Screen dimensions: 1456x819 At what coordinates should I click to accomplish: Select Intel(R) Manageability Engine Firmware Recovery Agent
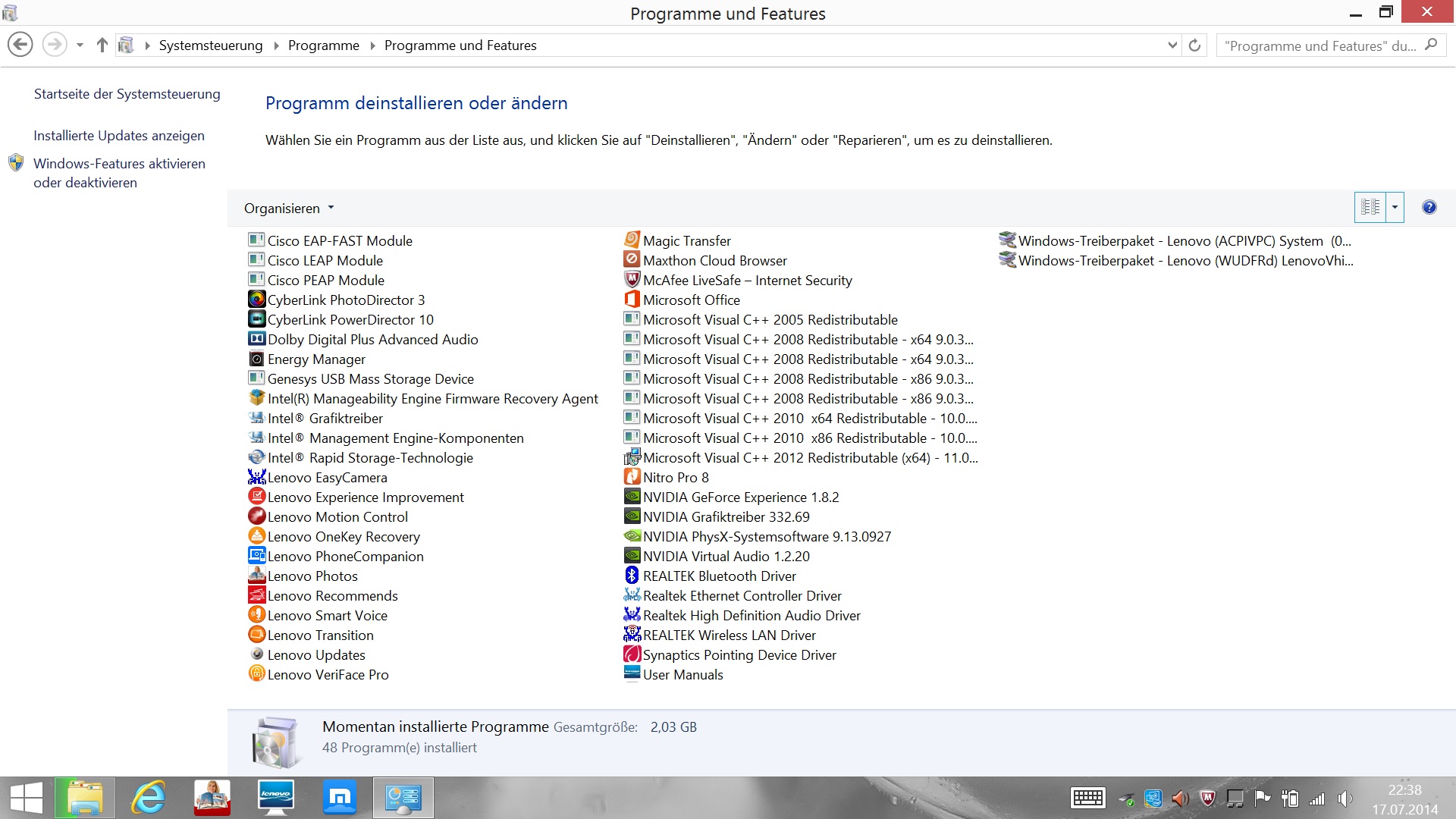point(423,398)
